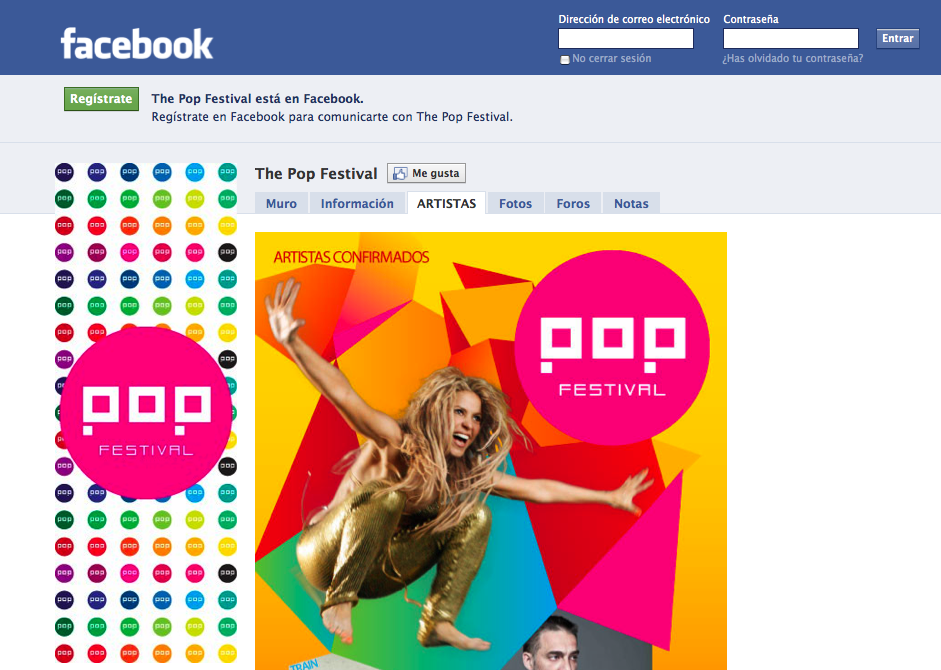941x670 pixels.
Task: Click the thumbs-up icon on Me gusta
Action: tap(400, 174)
